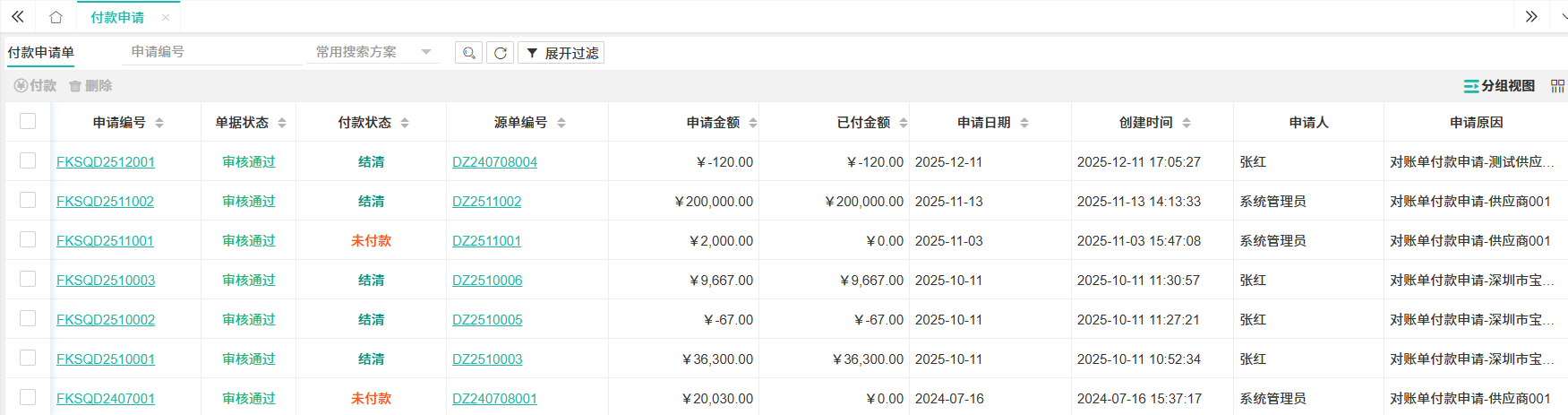The height and width of the screenshot is (415, 1568).
Task: Select the 付款申请单 sub-tab
Action: tap(41, 52)
